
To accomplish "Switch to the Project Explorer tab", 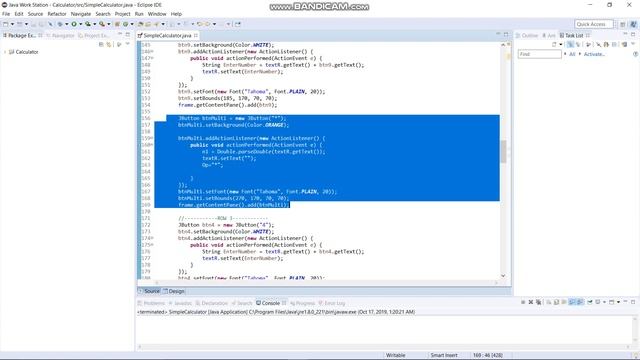I will (x=94, y=36).
